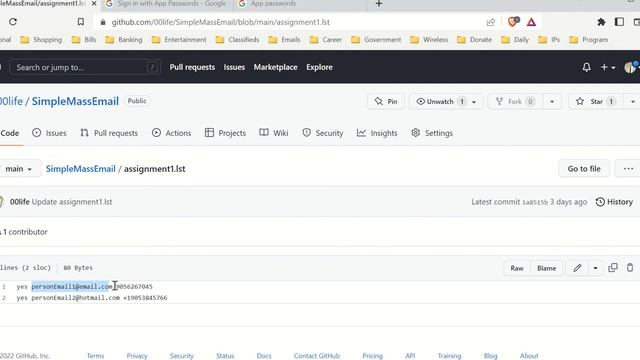Open Brave Rewards triangle icon
The height and width of the screenshot is (360, 640).
(531, 22)
